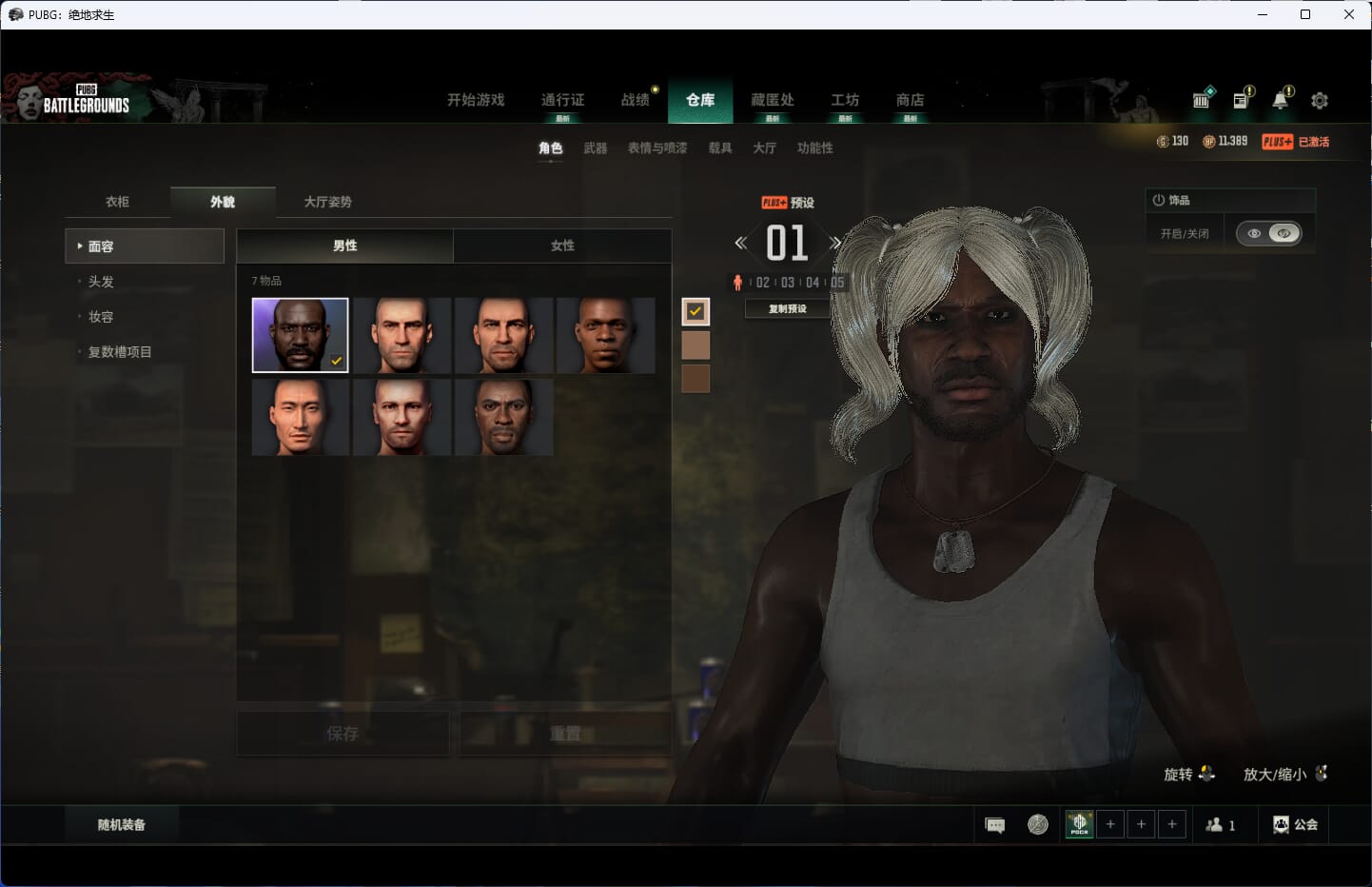Open the 载具 sub-tab
This screenshot has height=887, width=1372.
tap(720, 148)
